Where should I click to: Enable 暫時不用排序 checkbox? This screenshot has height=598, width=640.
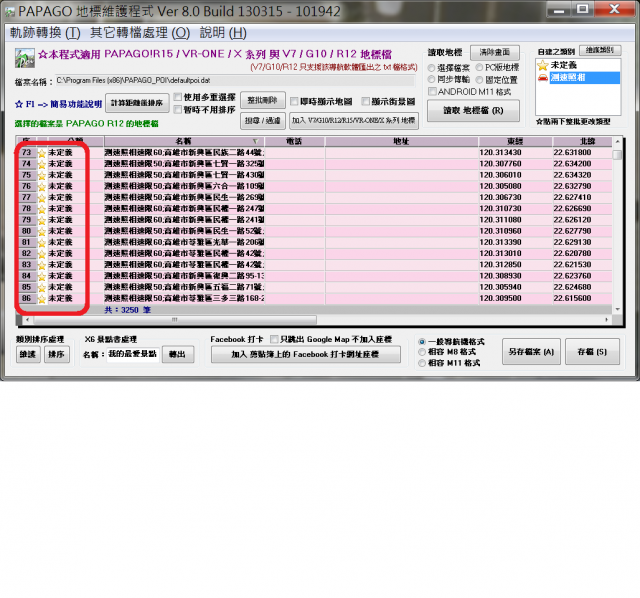pyautogui.click(x=178, y=109)
